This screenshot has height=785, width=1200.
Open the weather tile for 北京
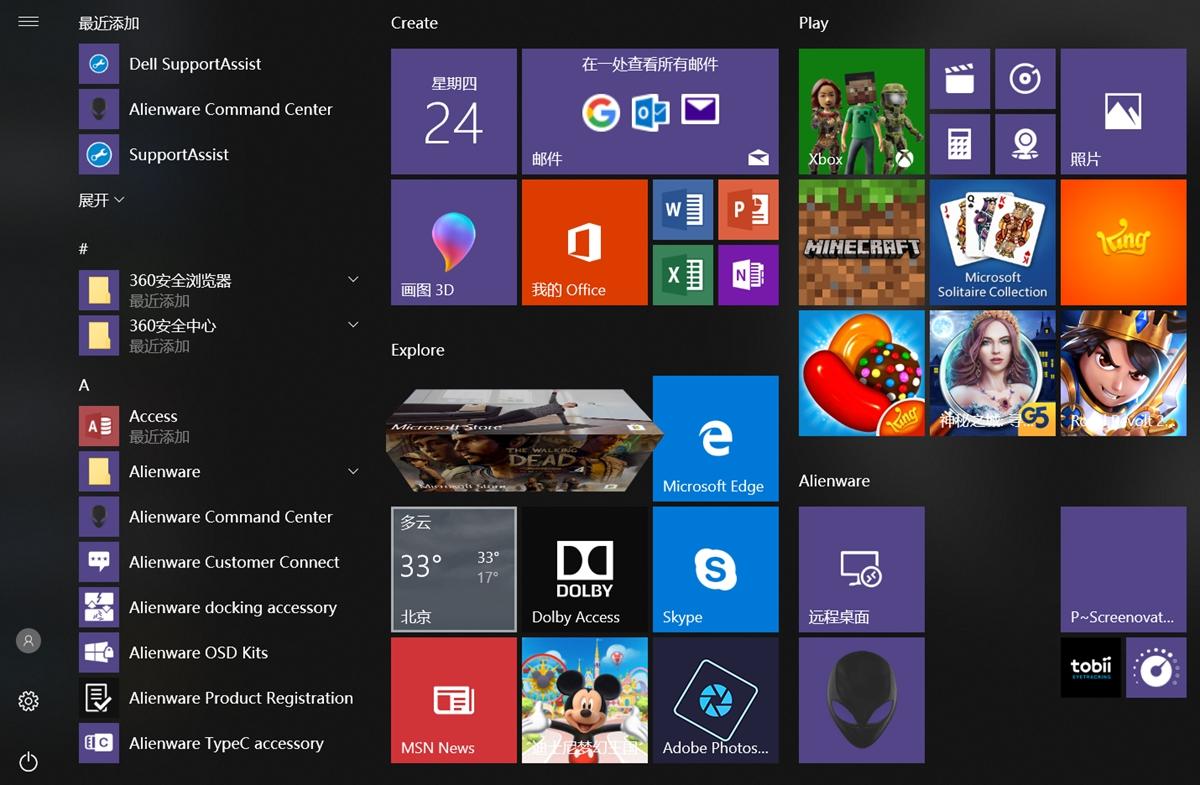453,569
